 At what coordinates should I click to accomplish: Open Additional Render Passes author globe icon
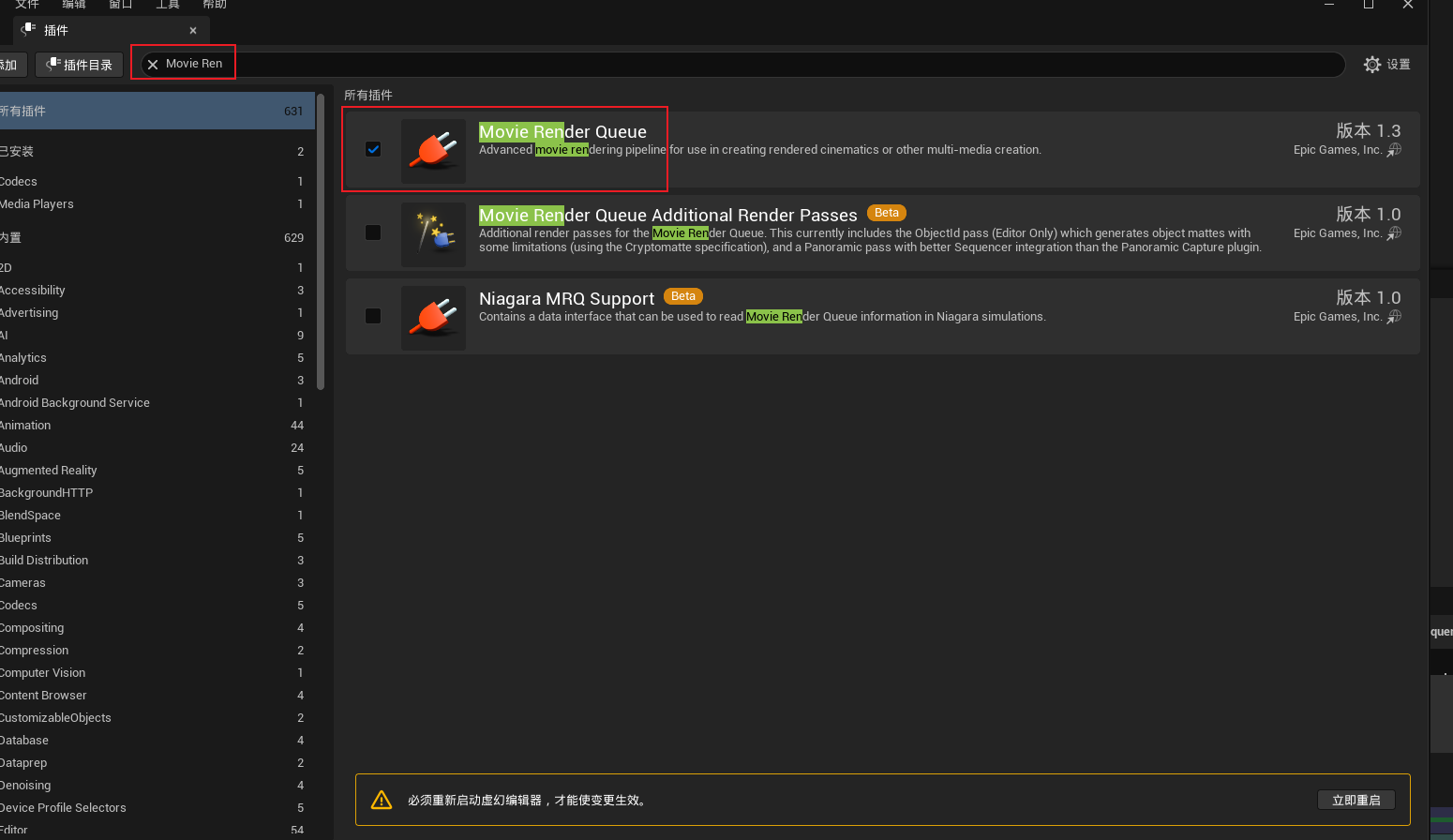[1395, 233]
